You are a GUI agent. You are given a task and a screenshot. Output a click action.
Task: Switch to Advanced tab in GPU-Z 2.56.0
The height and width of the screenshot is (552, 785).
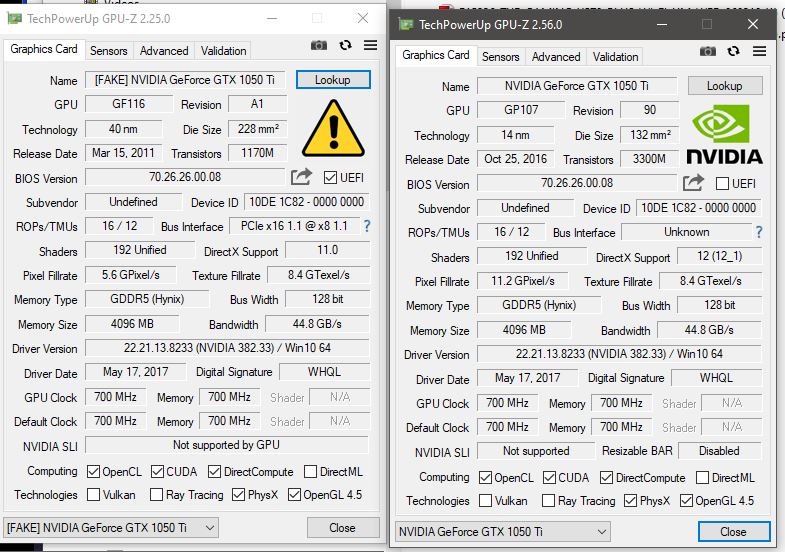[x=556, y=57]
